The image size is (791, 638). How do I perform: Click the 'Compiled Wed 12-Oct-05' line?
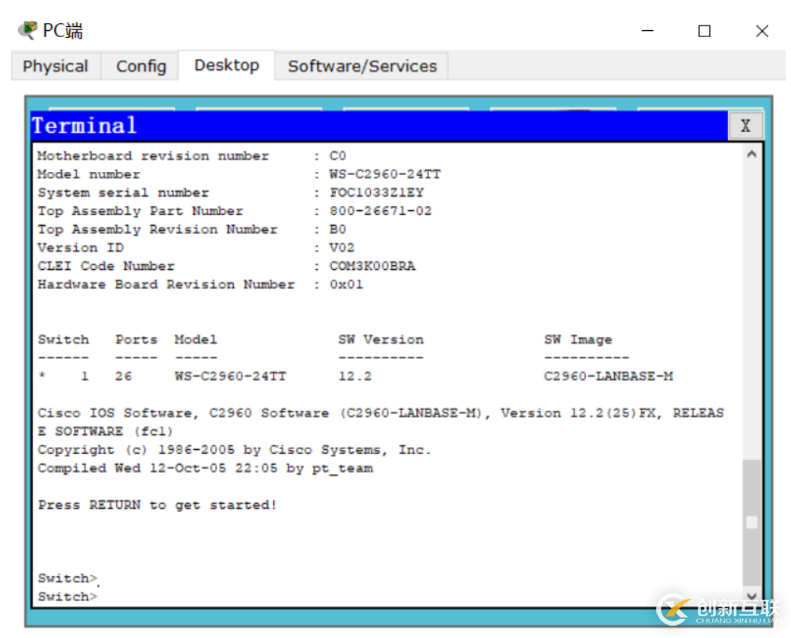point(205,468)
